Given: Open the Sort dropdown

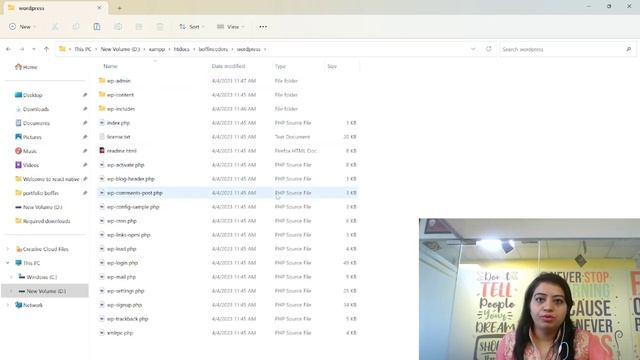Looking at the screenshot, I should click(x=192, y=27).
